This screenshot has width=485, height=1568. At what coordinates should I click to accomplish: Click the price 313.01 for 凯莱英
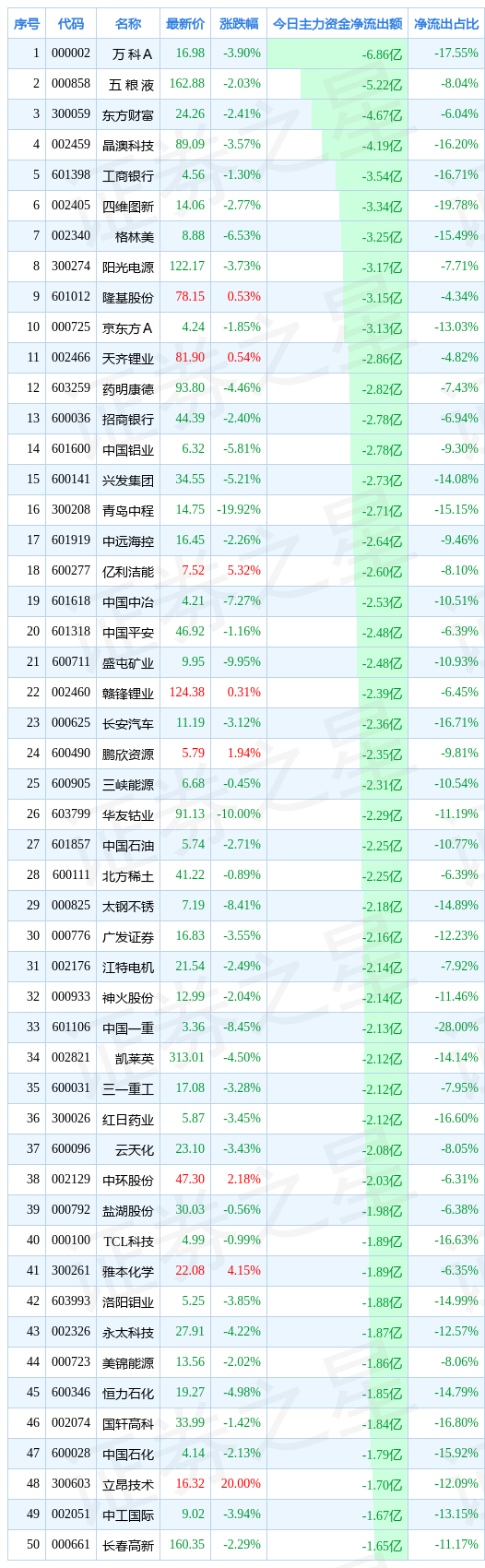[187, 1058]
